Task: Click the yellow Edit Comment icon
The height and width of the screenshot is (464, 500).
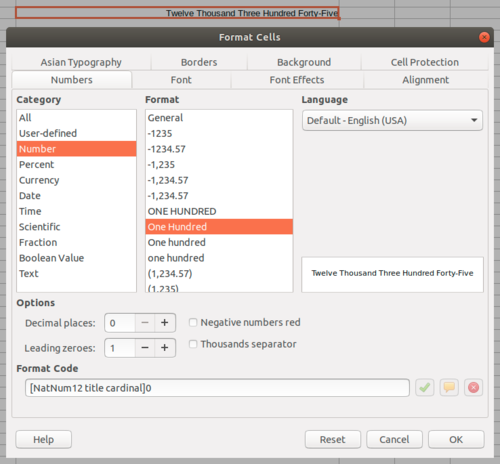Action: click(x=449, y=388)
